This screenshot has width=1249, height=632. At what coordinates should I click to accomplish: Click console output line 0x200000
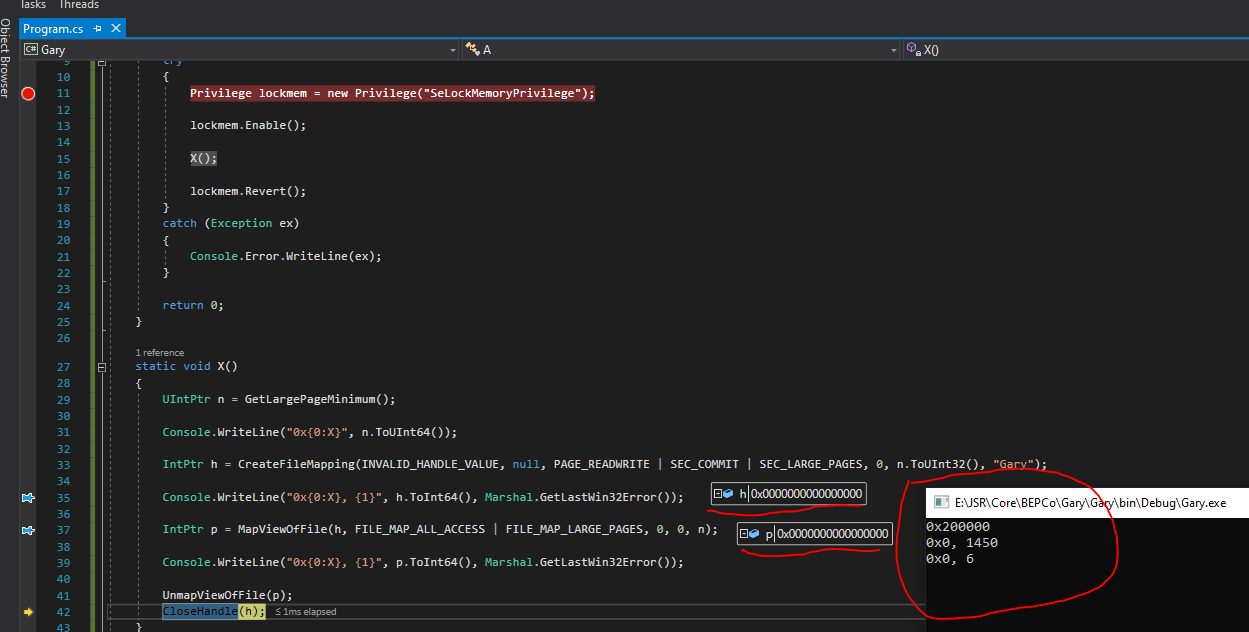pyautogui.click(x=958, y=527)
